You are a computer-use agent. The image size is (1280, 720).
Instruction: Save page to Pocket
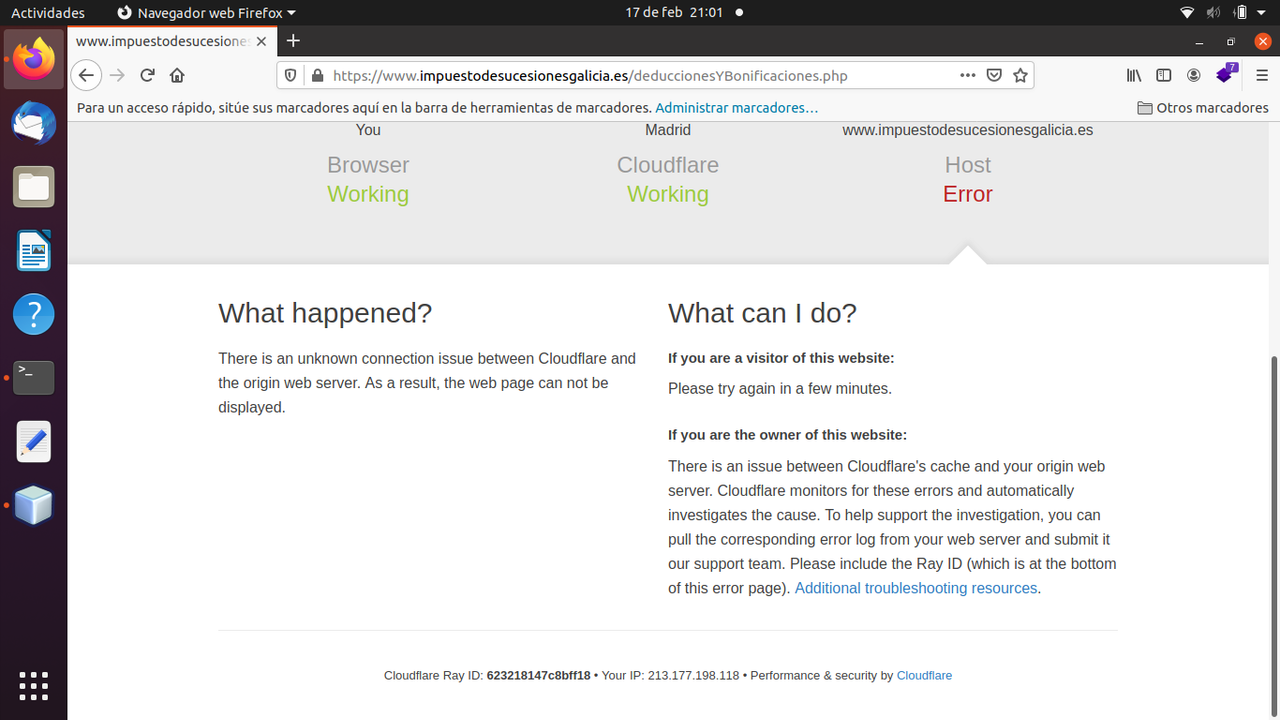[994, 75]
